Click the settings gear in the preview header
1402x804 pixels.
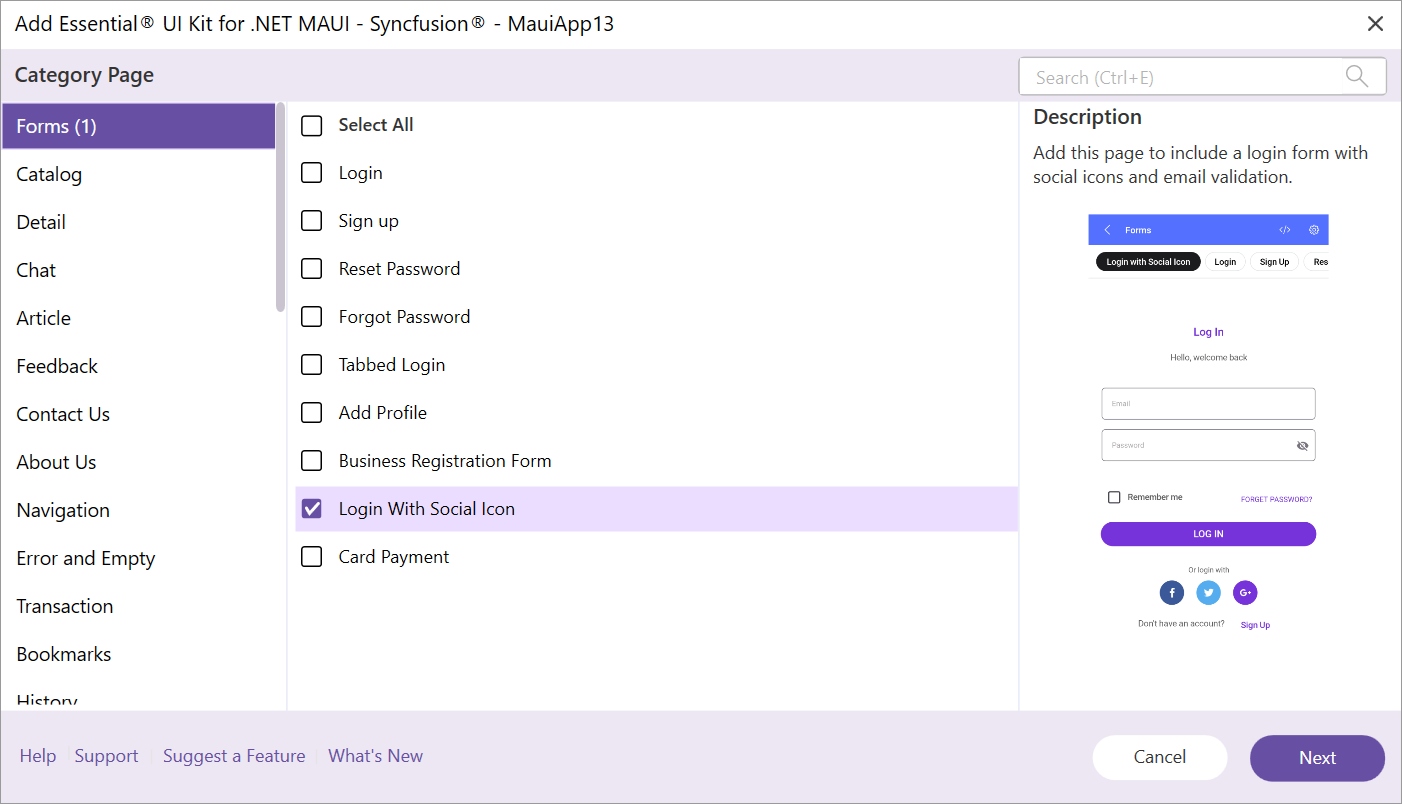[1314, 230]
